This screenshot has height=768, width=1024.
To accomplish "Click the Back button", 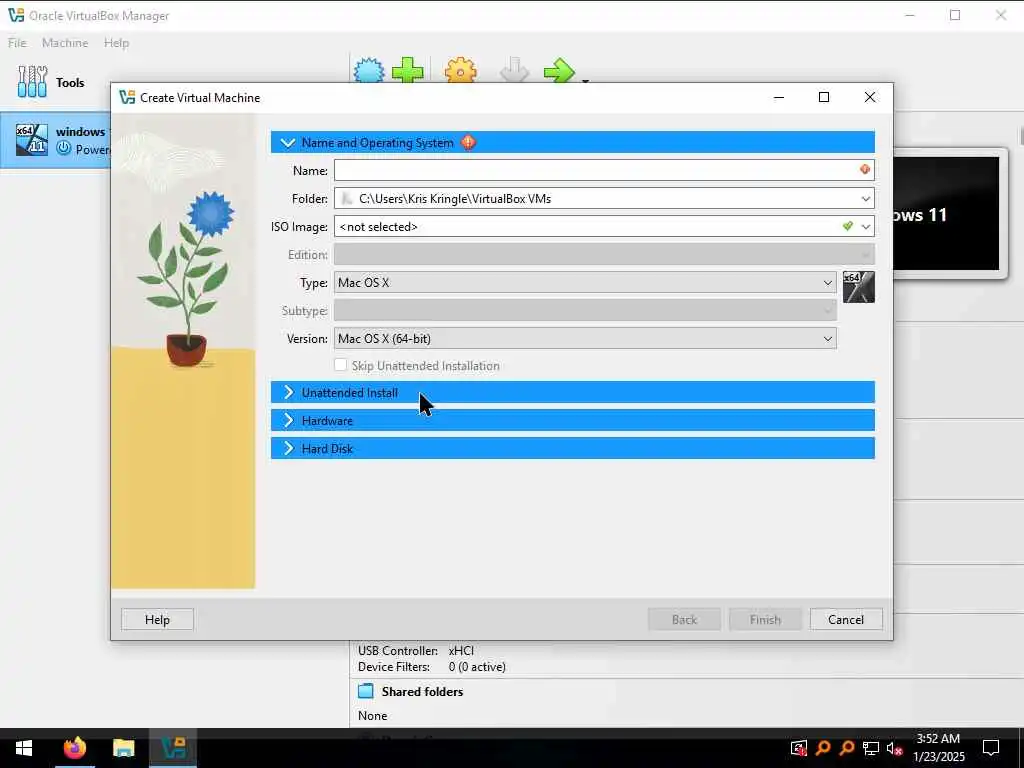I will pos(684,619).
